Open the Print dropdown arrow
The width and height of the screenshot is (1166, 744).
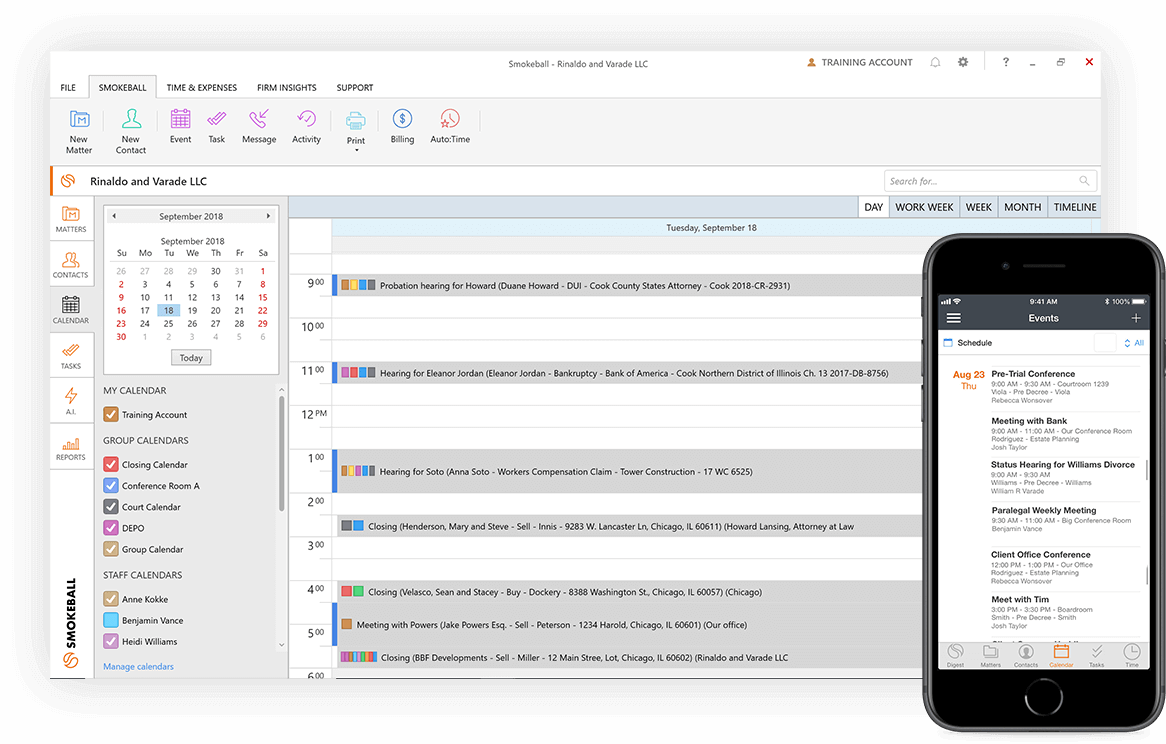356,150
